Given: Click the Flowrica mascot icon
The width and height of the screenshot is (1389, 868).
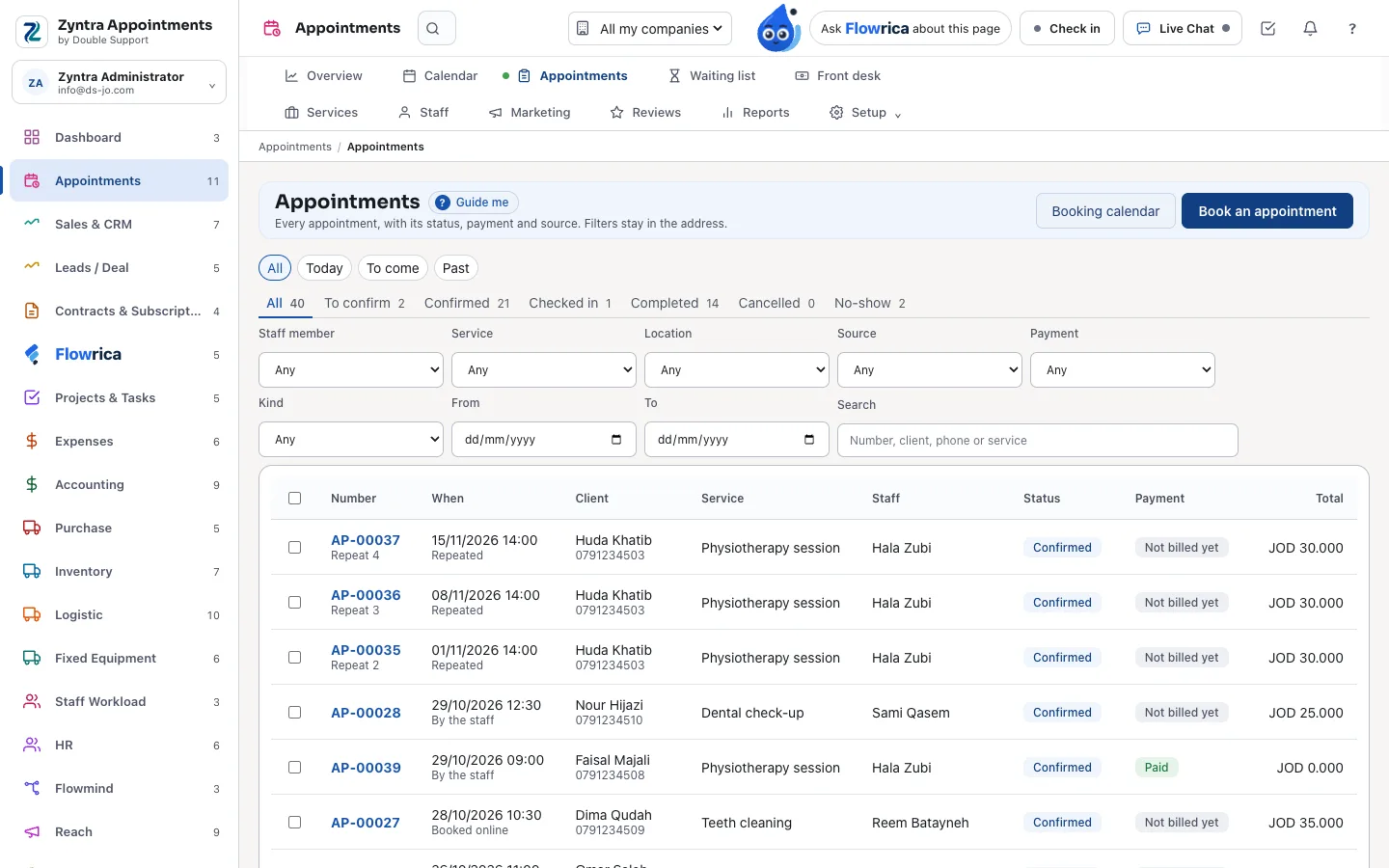Looking at the screenshot, I should tap(778, 28).
